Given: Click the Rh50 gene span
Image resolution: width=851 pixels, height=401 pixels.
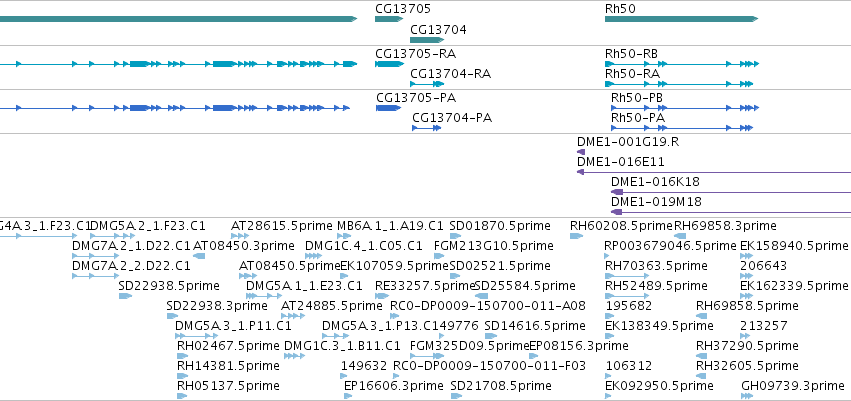Looking at the screenshot, I should [681, 19].
